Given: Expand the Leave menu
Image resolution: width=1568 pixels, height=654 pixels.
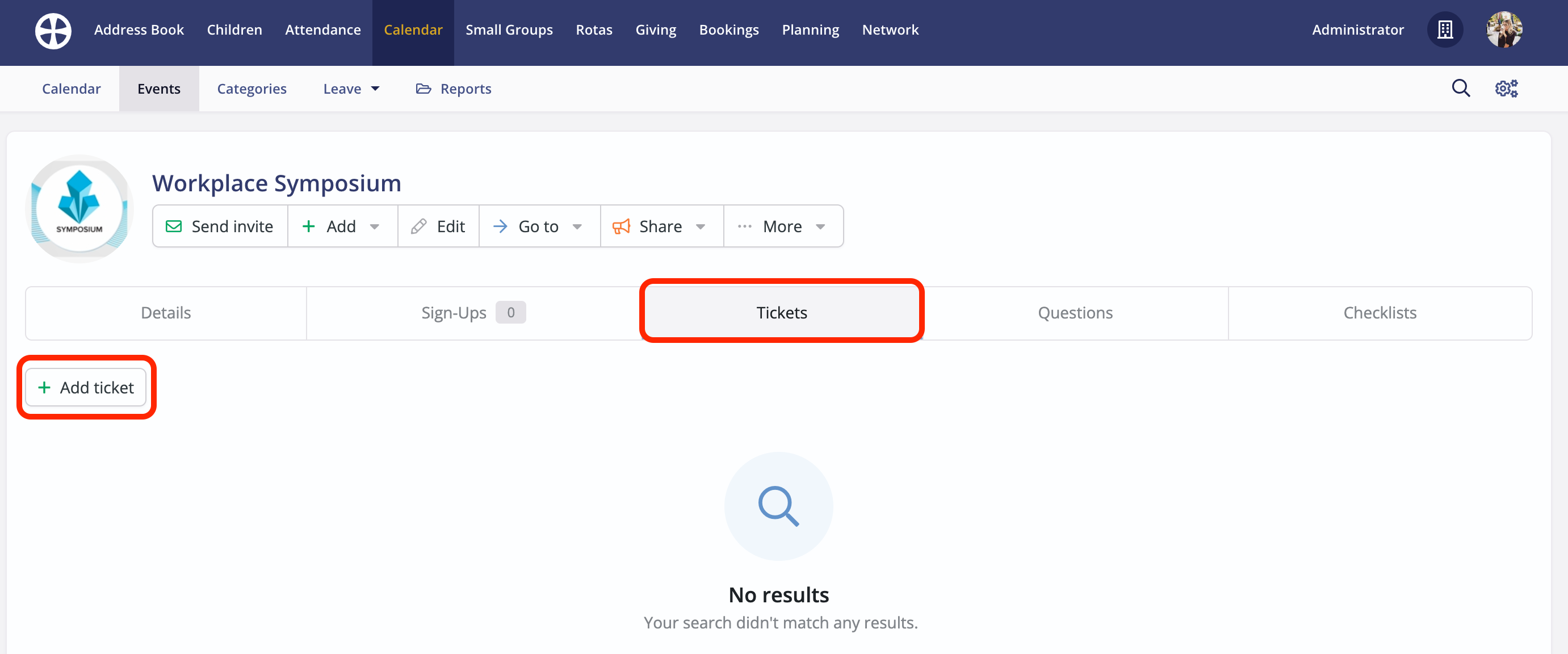Looking at the screenshot, I should [351, 89].
